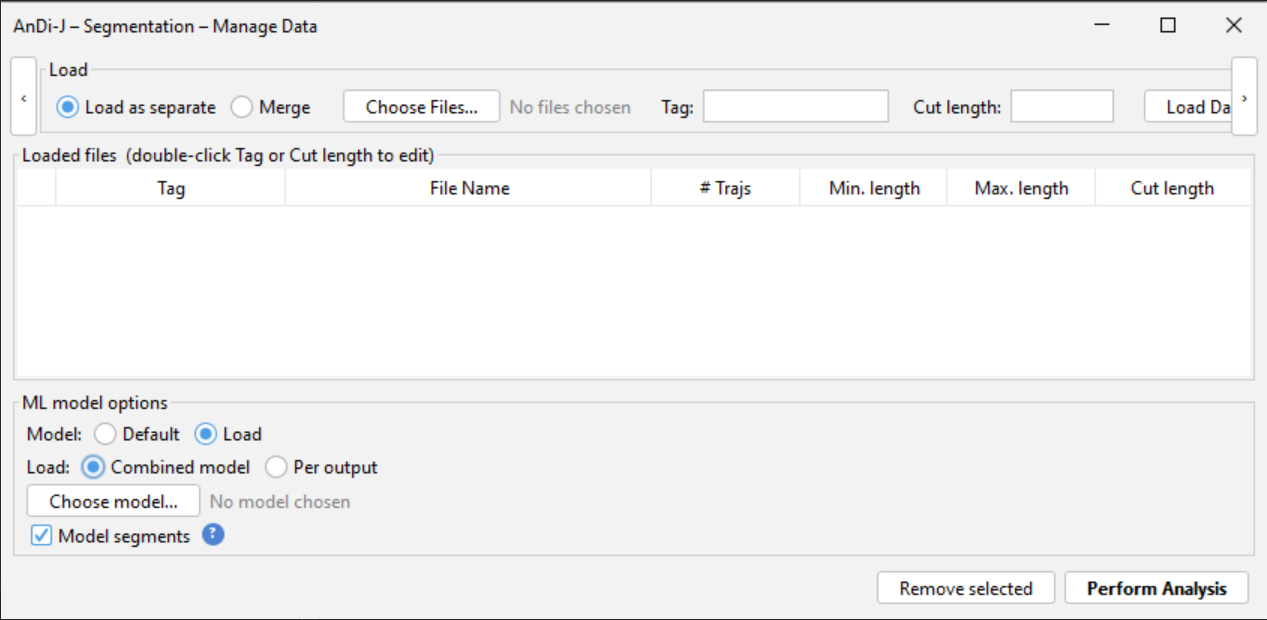
Task: Click the Choose Files... button
Action: (421, 107)
